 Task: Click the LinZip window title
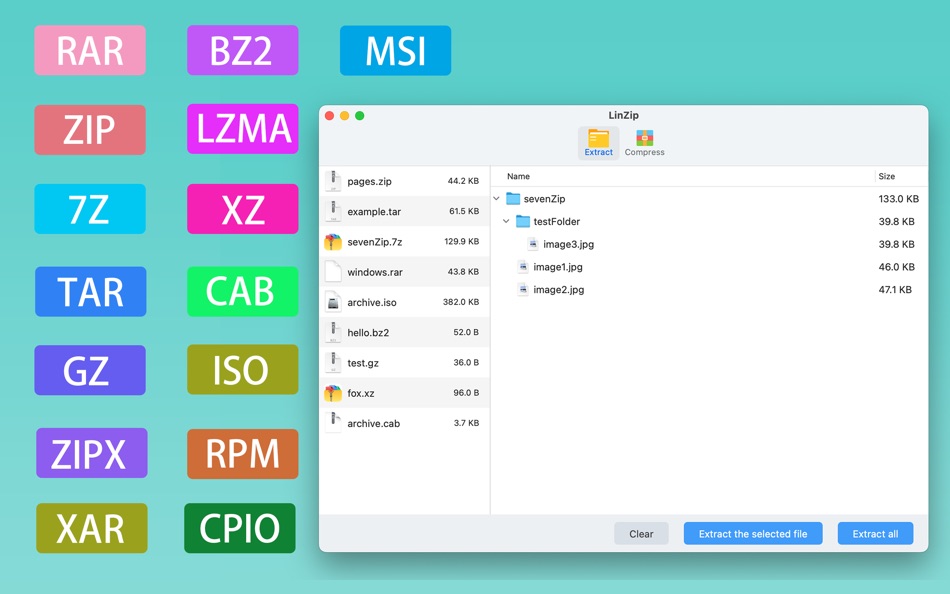tap(623, 115)
